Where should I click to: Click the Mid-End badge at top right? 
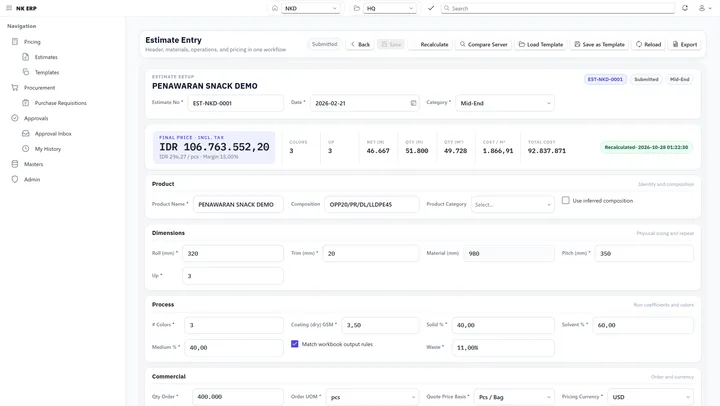[x=680, y=79]
